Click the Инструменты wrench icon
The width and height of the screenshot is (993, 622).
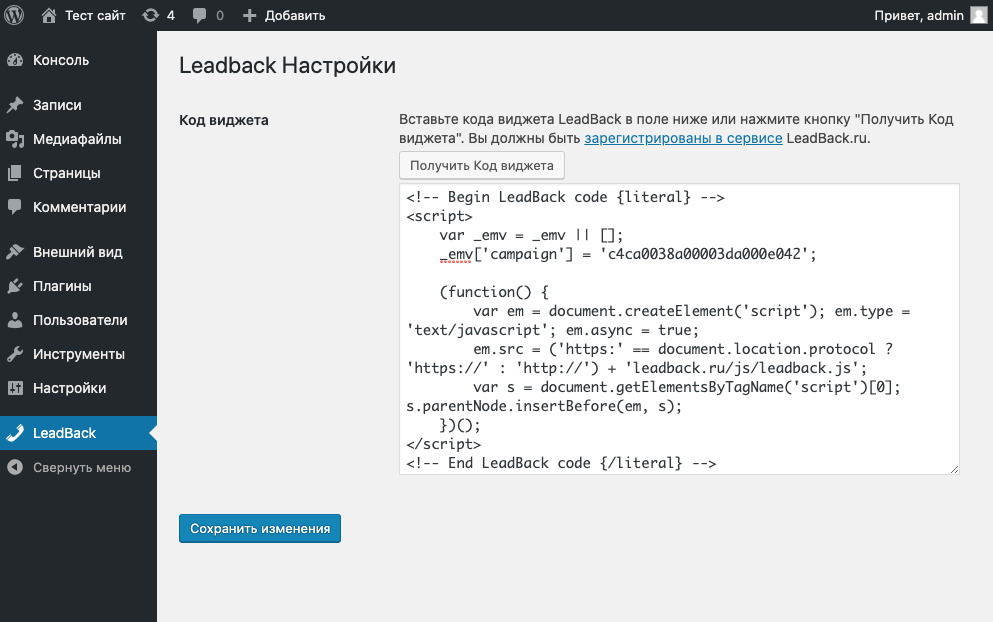coord(15,354)
